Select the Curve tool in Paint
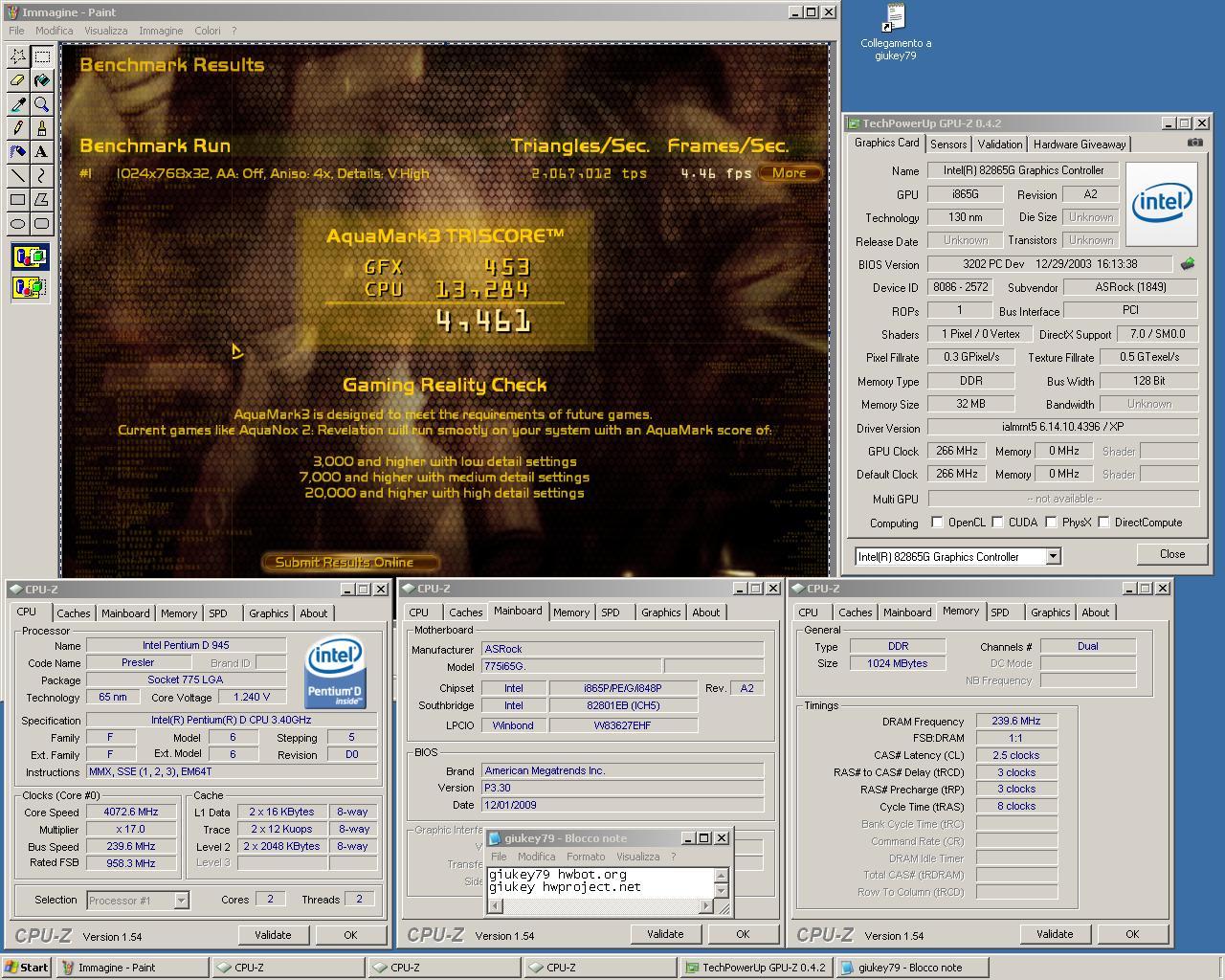Viewport: 1225px width, 980px height. click(x=42, y=176)
